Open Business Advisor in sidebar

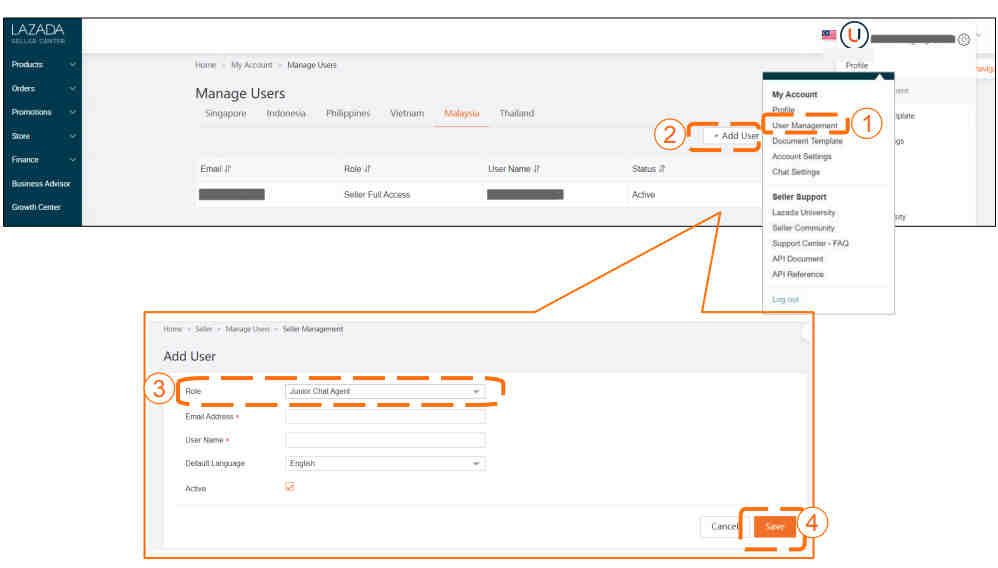click(41, 183)
